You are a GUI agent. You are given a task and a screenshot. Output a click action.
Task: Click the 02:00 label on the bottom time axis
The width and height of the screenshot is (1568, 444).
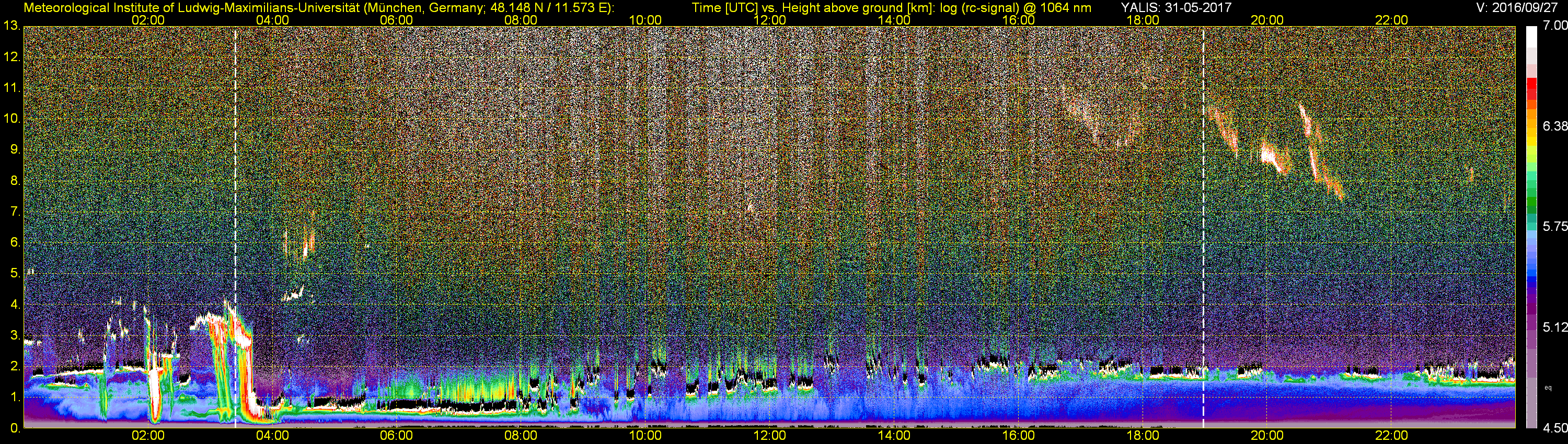pos(148,436)
